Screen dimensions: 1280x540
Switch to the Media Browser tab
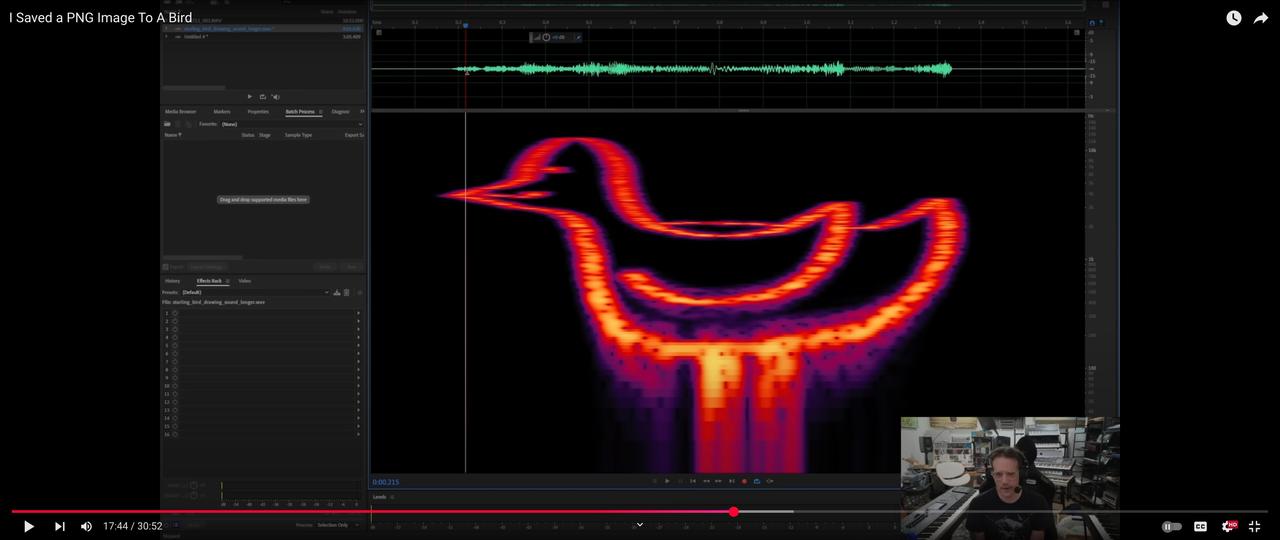(180, 112)
